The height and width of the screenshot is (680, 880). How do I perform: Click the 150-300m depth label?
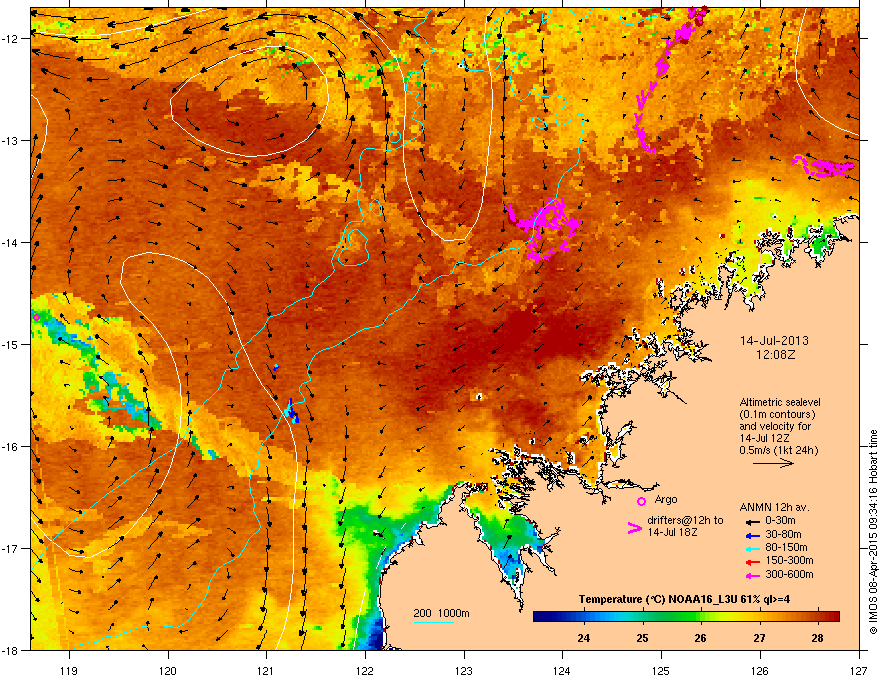coord(789,560)
